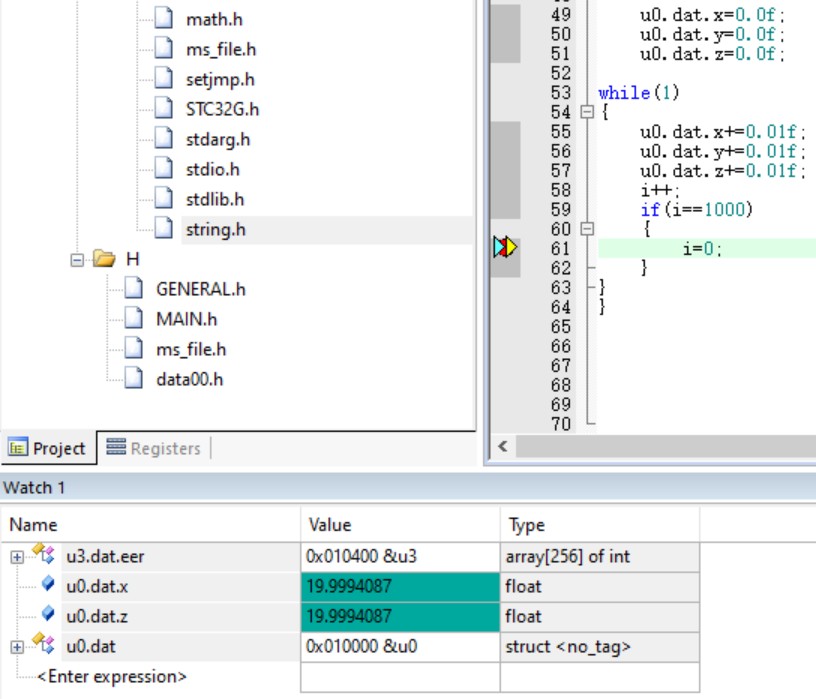Image resolution: width=816 pixels, height=699 pixels.
Task: Switch to the Project tab
Action: (48, 448)
